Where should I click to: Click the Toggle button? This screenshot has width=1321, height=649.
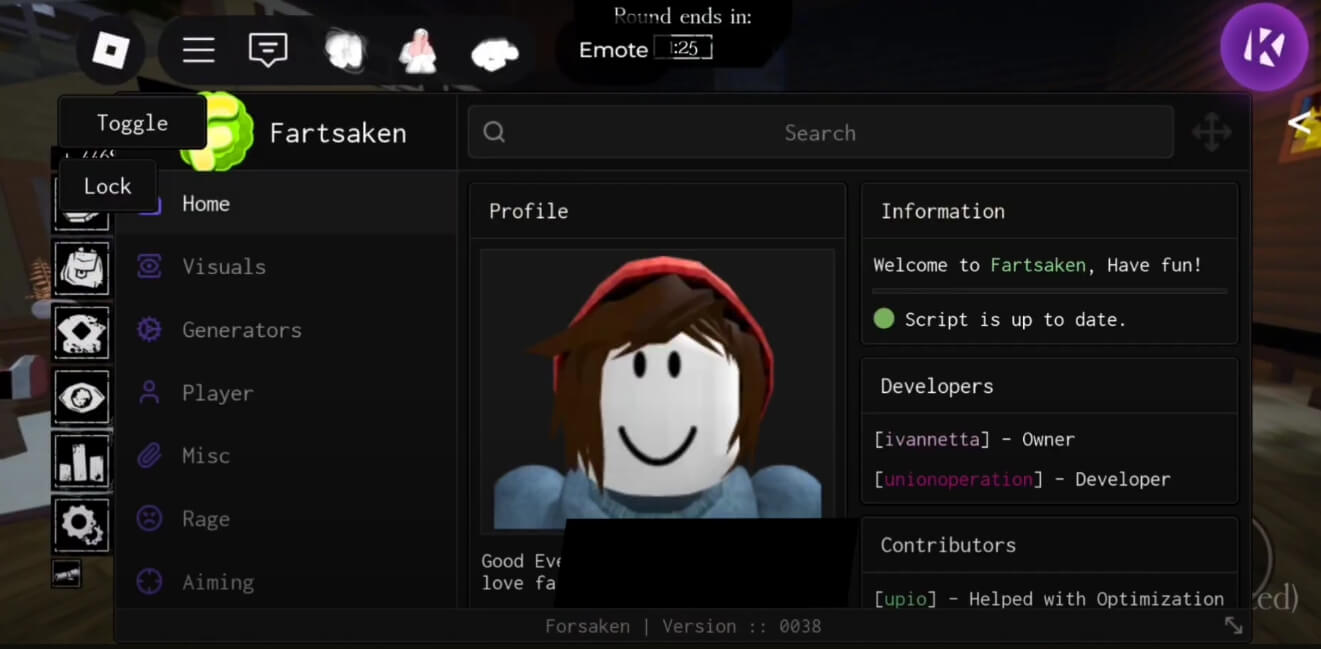point(133,123)
